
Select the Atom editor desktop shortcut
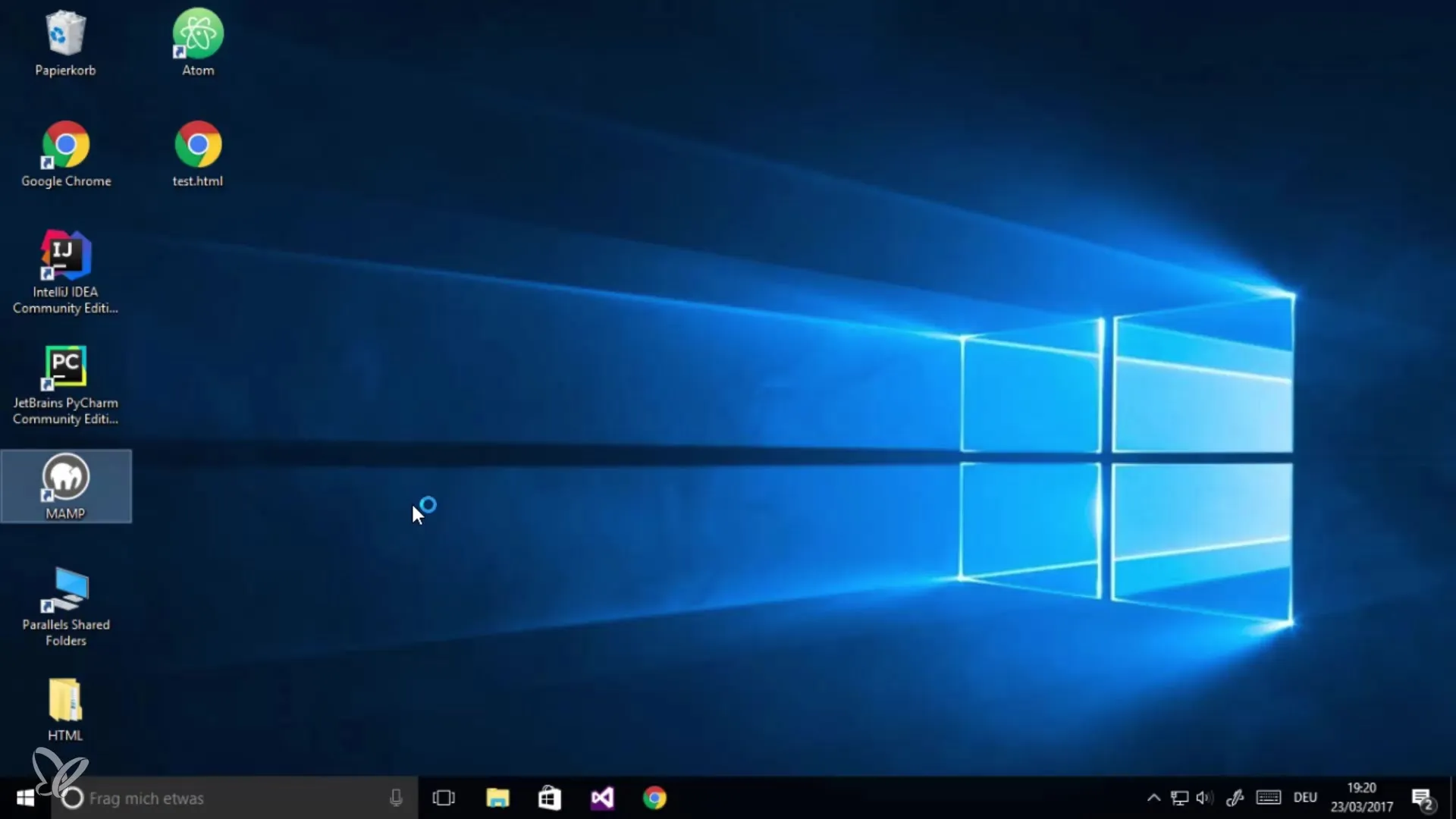[198, 44]
